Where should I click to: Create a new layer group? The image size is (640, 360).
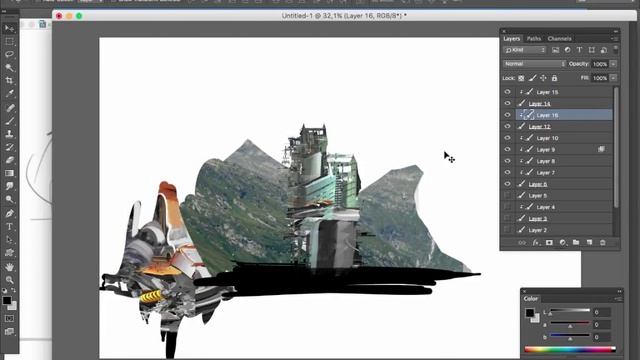pyautogui.click(x=576, y=242)
